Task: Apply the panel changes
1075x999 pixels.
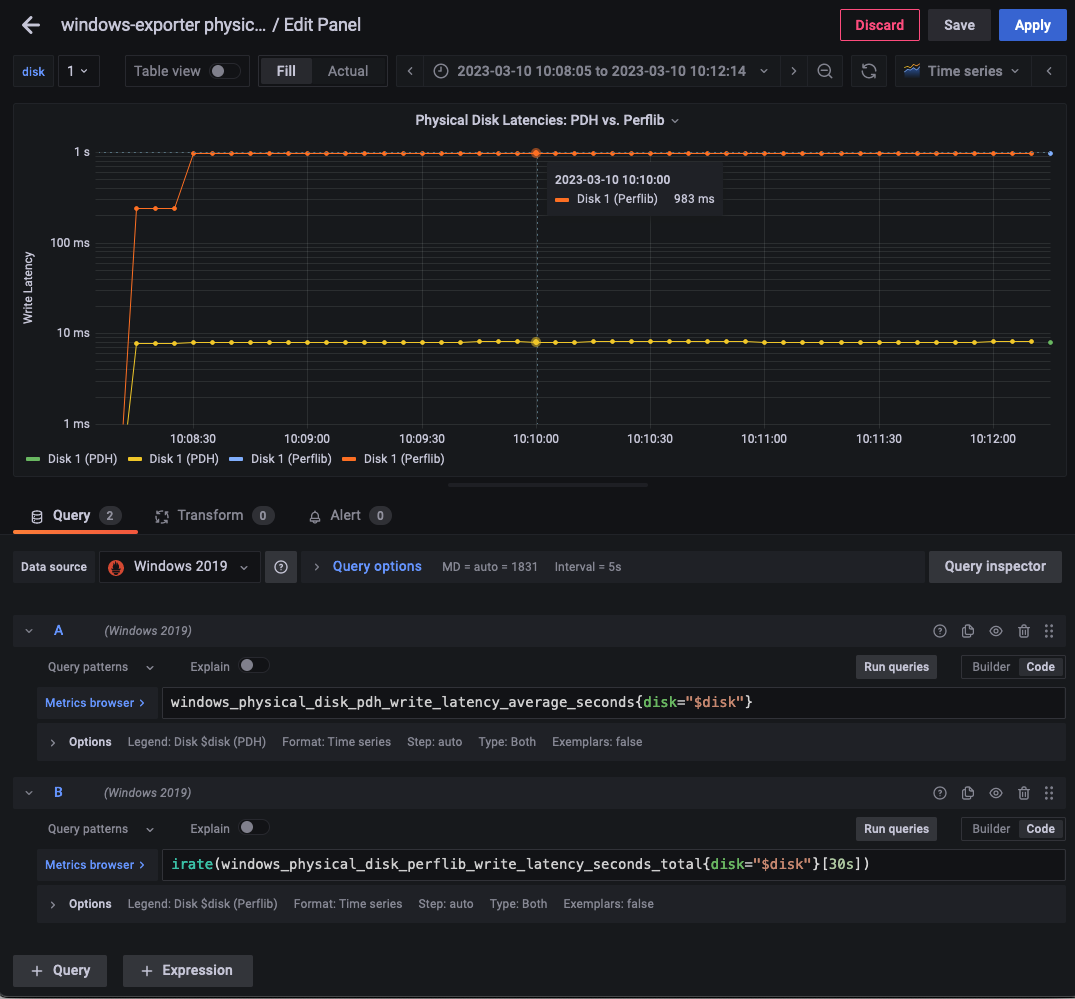Action: click(1032, 25)
